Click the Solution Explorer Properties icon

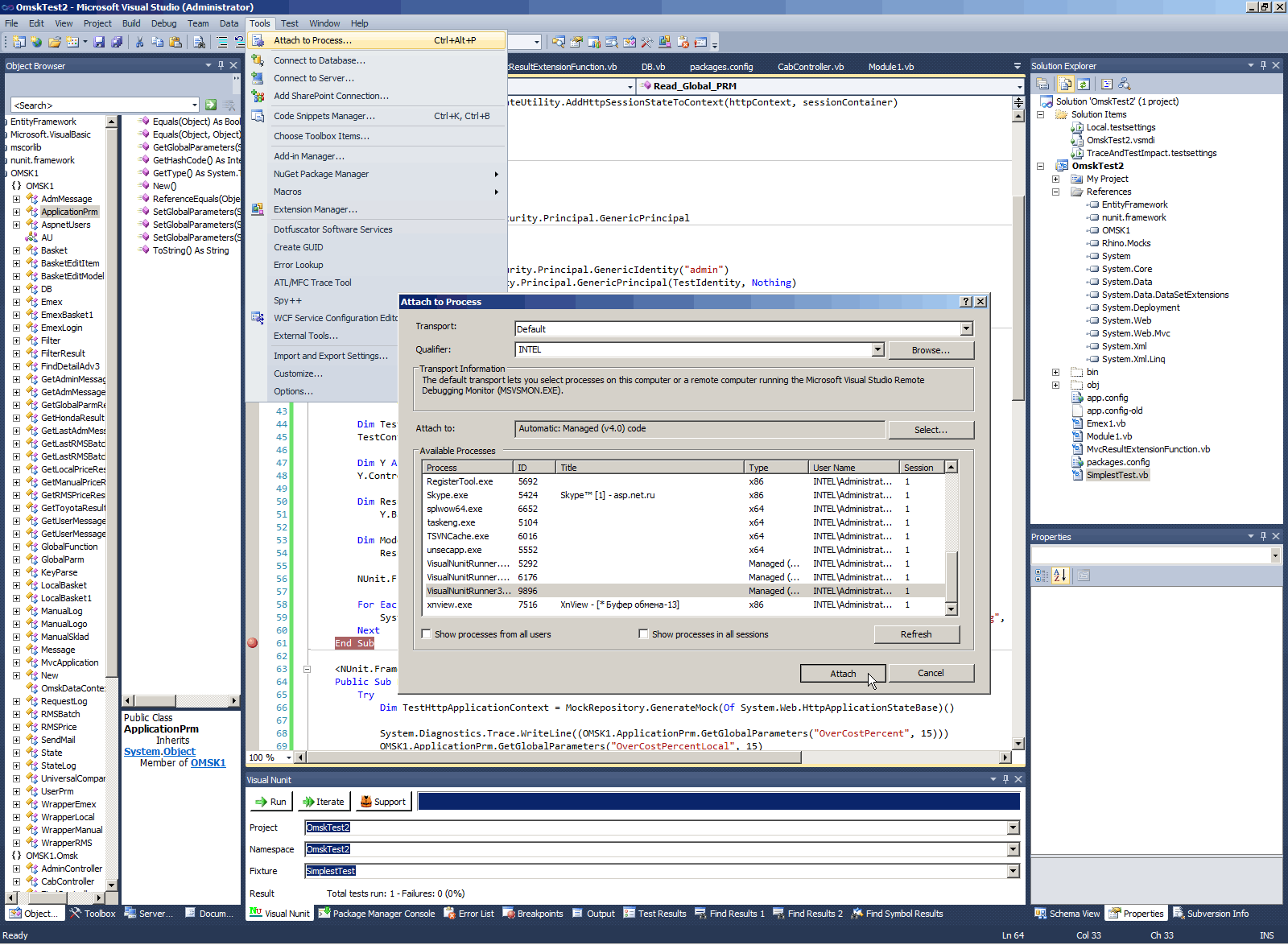1043,84
